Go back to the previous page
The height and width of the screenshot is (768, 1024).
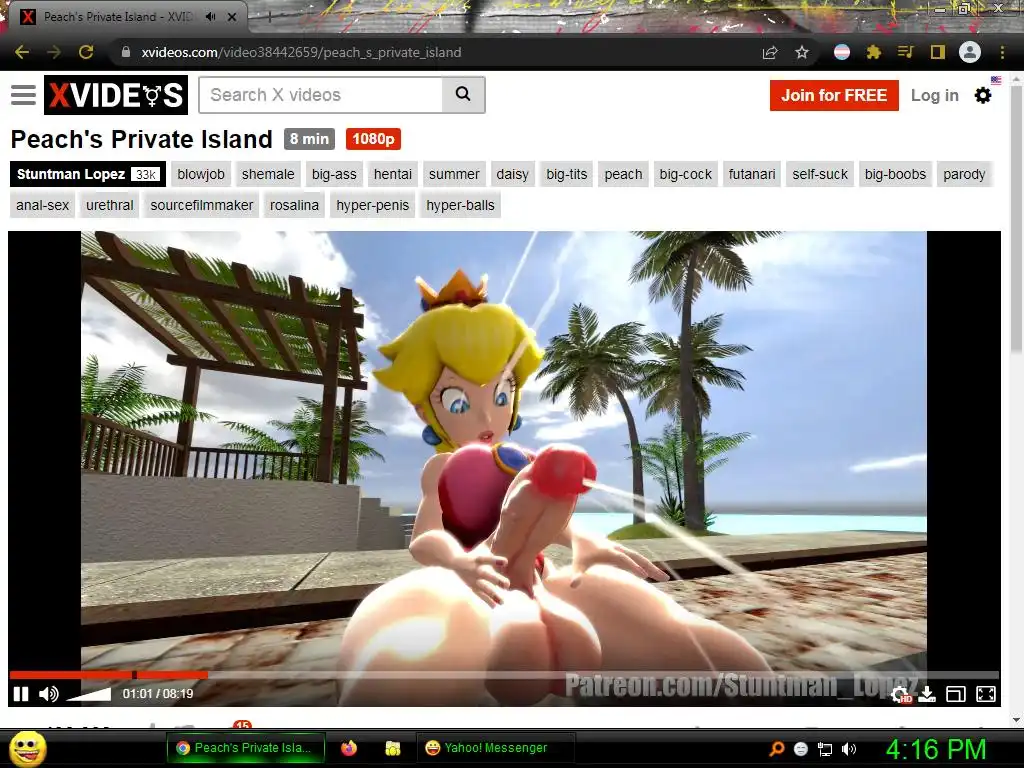[22, 52]
